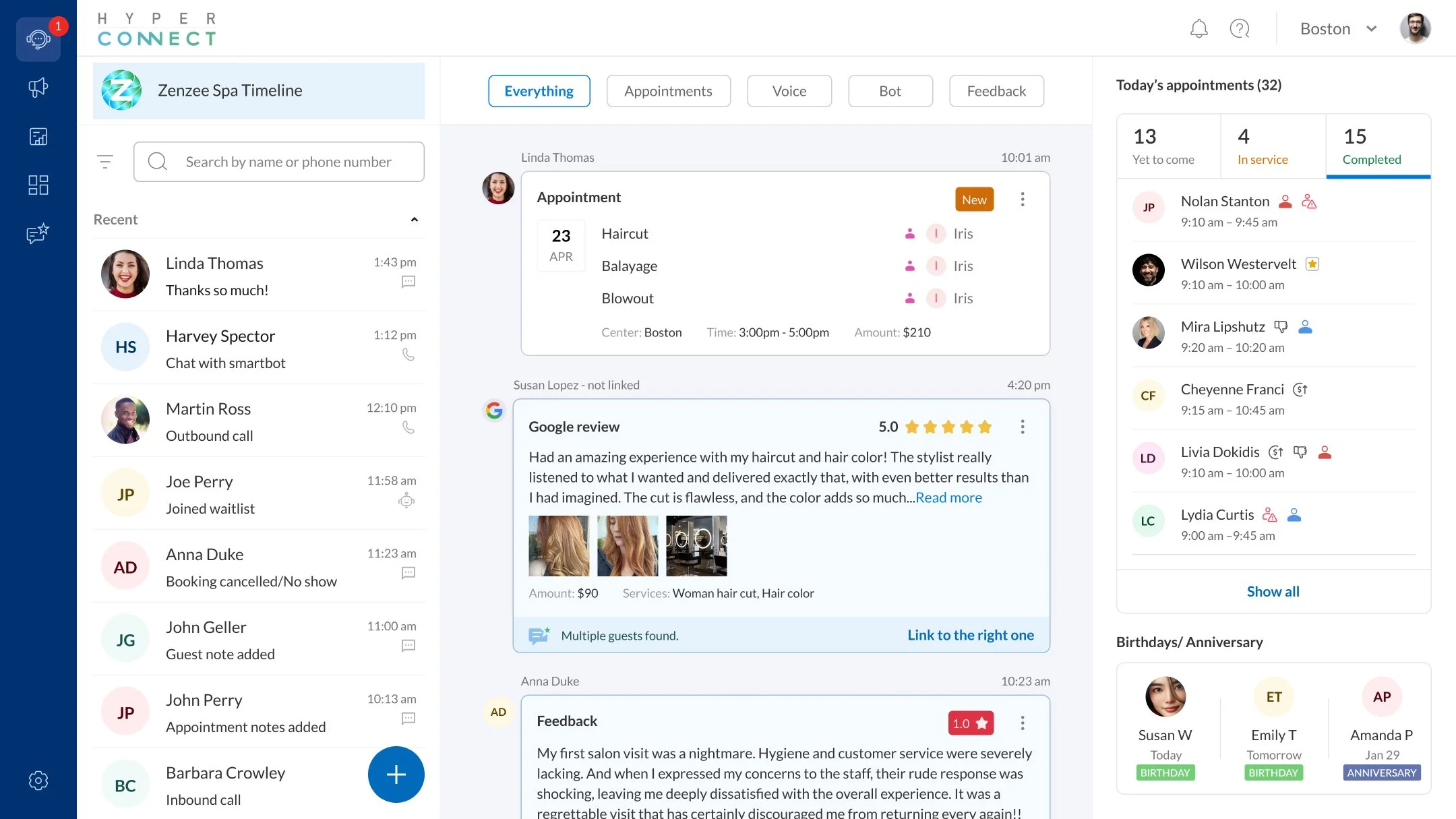Open the three-dot menu on Linda Thomas's appointment

(1023, 200)
